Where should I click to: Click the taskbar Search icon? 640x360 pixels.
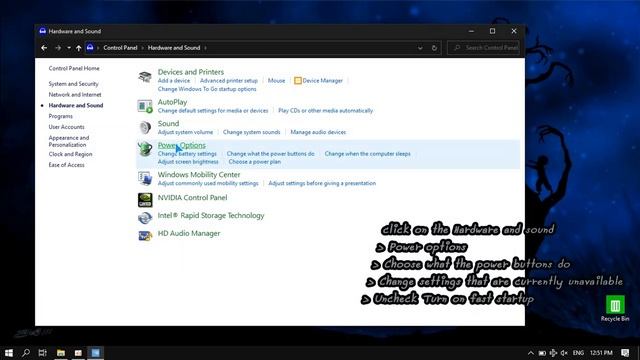point(26,353)
